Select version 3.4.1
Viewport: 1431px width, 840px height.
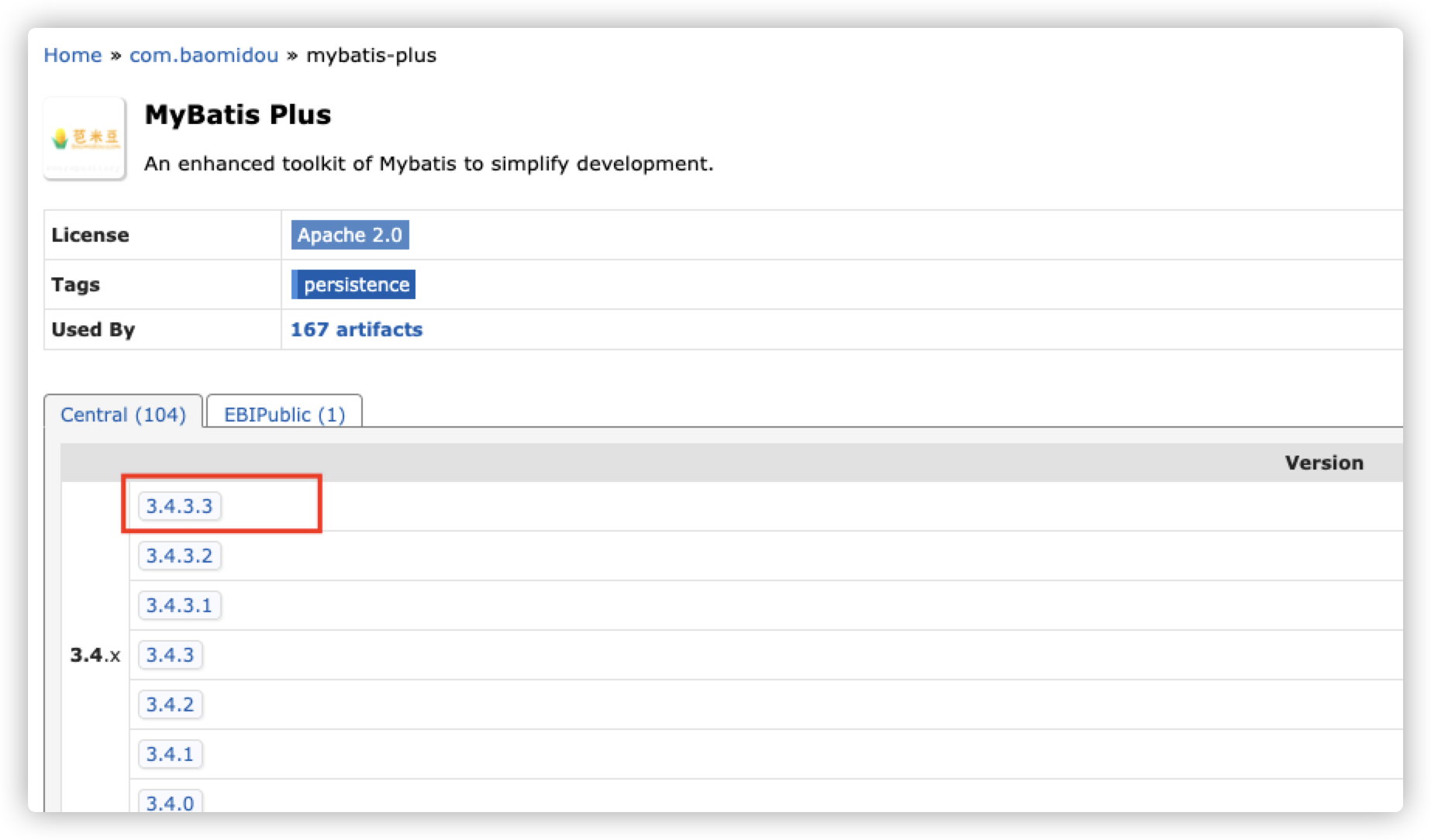click(x=171, y=754)
